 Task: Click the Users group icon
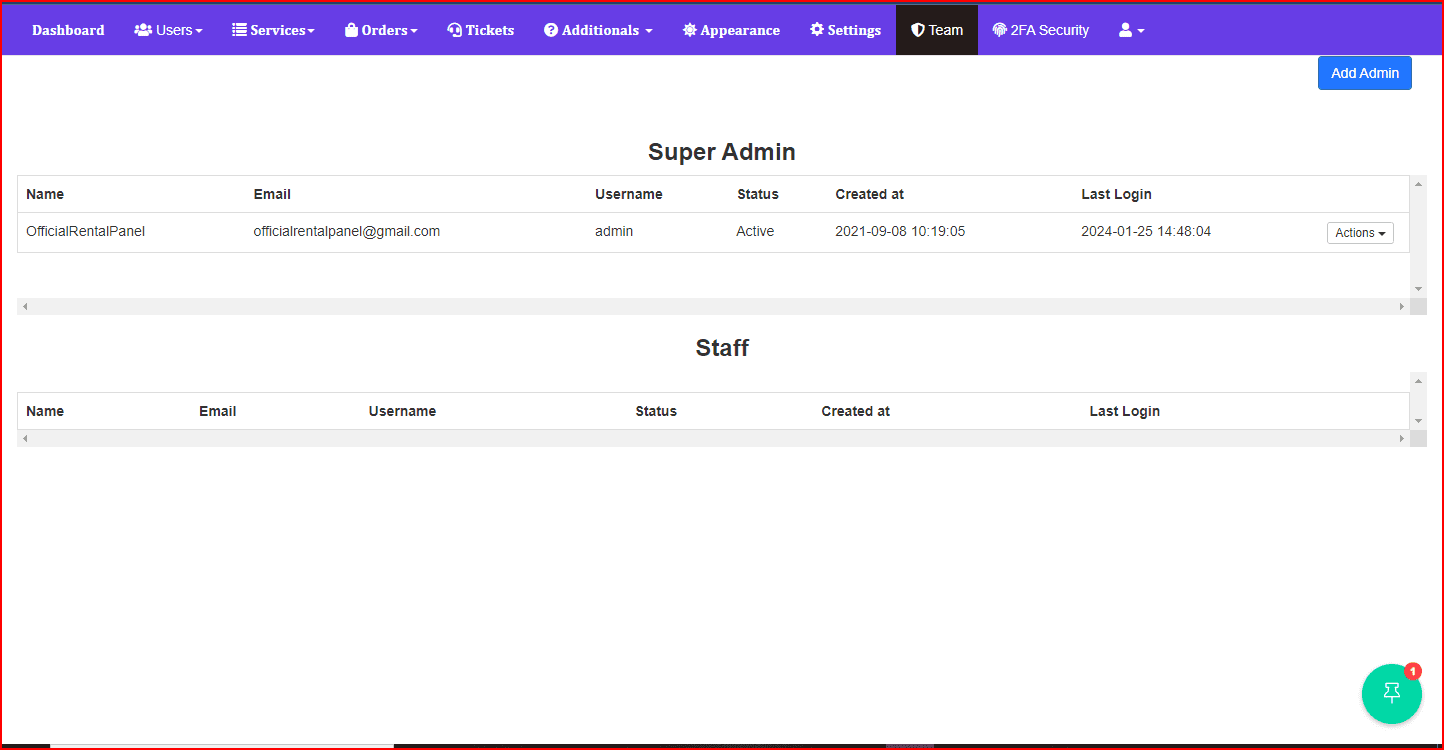click(x=143, y=30)
